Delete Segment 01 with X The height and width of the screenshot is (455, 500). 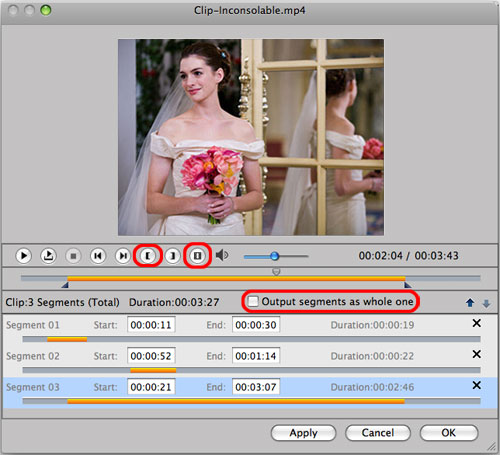(477, 323)
